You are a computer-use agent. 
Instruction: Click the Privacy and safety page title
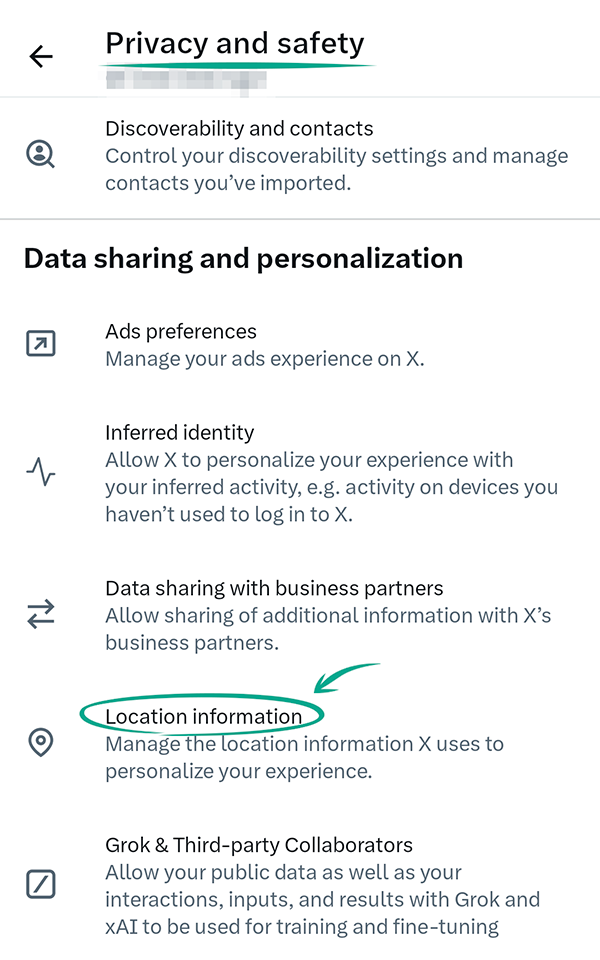click(x=235, y=44)
